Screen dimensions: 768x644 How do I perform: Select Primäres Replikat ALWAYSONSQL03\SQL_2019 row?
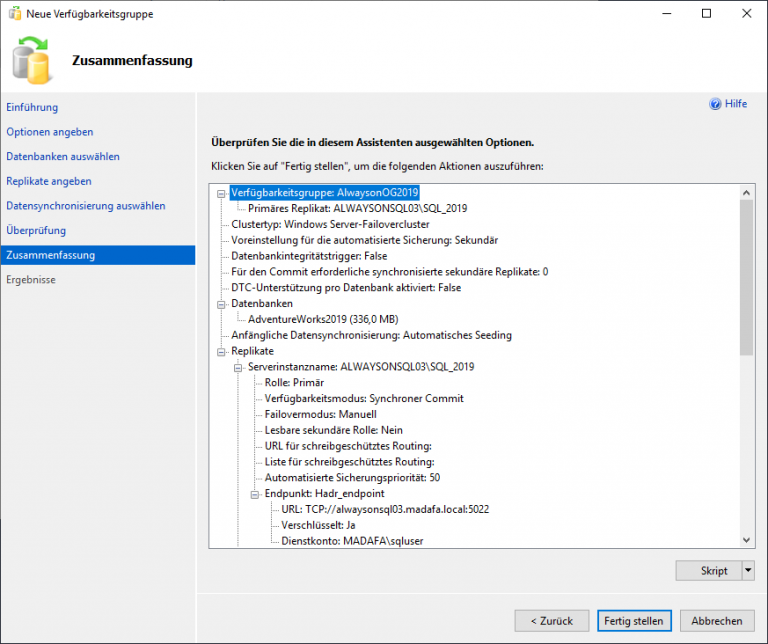coord(358,208)
